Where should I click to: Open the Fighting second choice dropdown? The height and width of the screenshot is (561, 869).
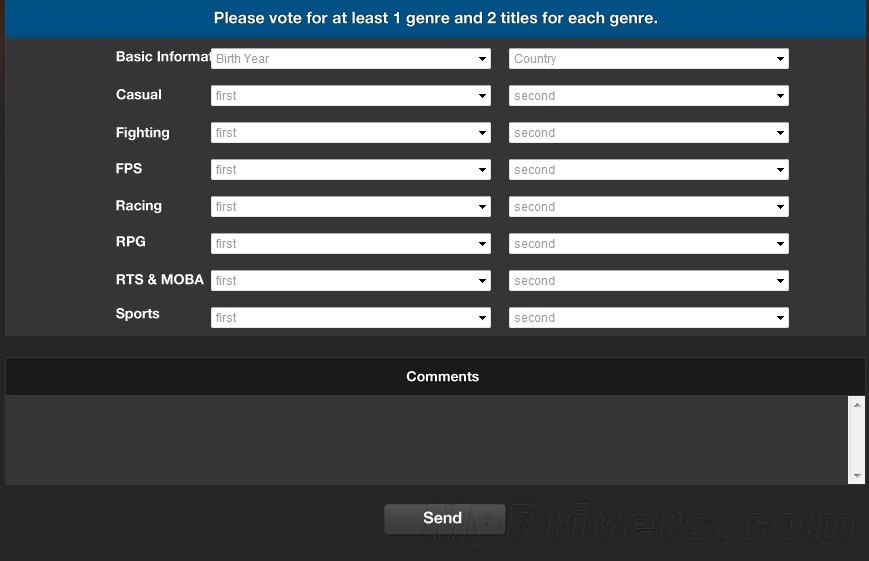pyautogui.click(x=648, y=133)
